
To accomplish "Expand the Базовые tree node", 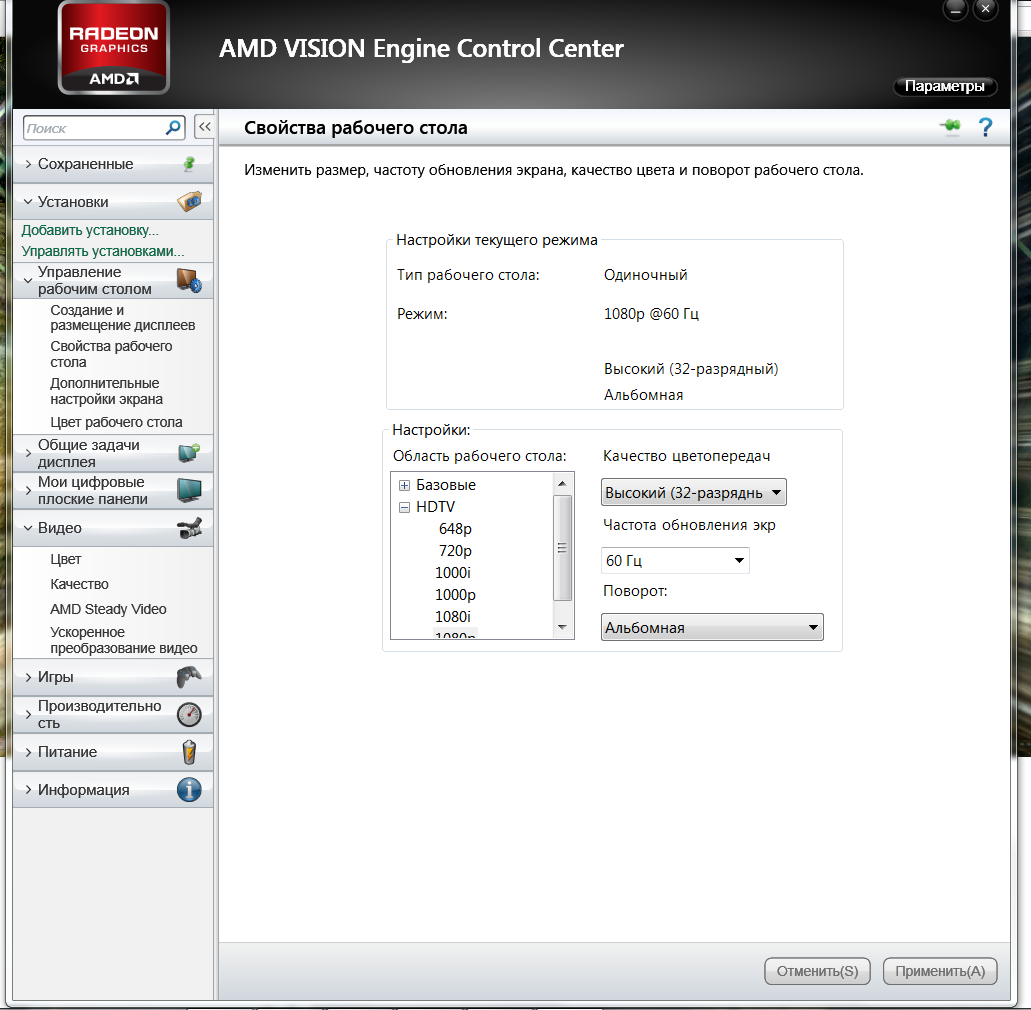I will (404, 485).
